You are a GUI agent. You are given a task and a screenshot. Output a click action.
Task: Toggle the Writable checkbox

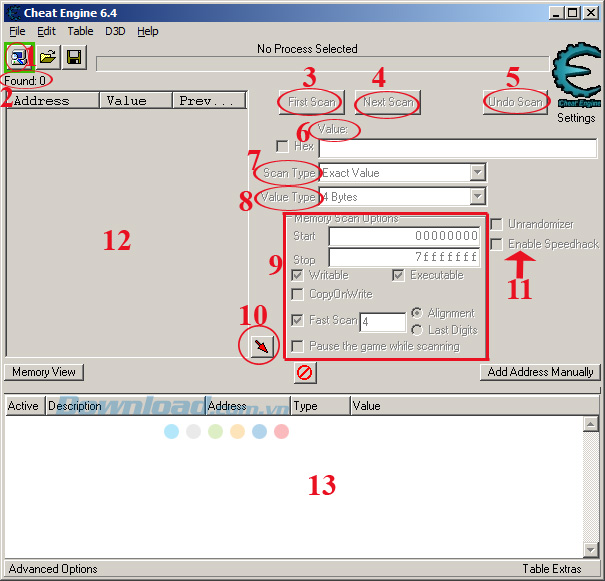pyautogui.click(x=297, y=275)
